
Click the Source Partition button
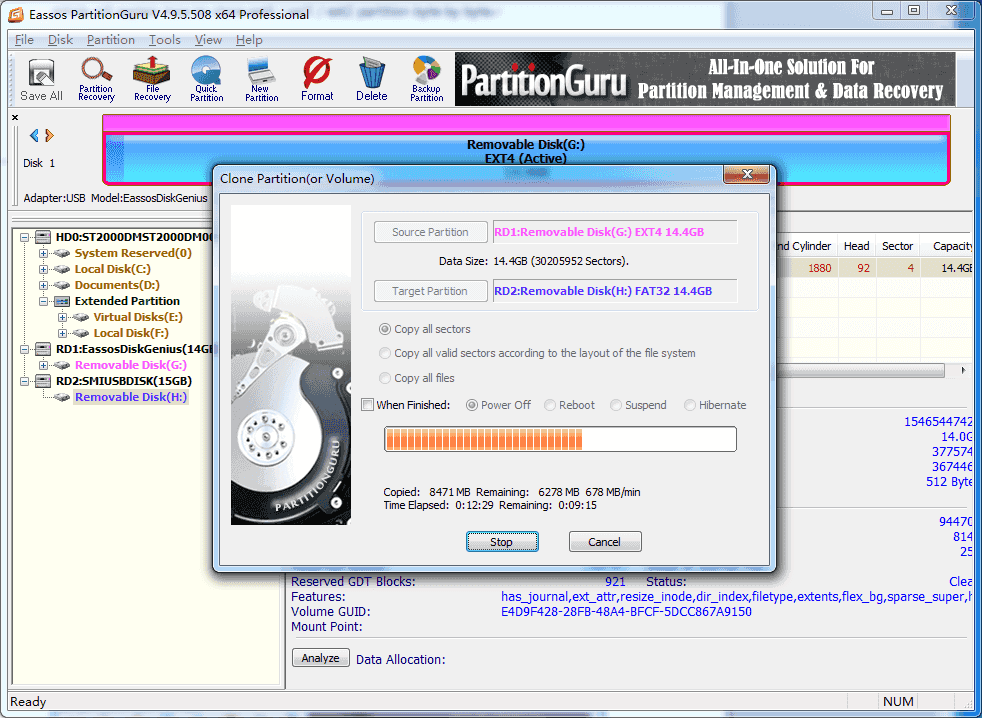[430, 232]
